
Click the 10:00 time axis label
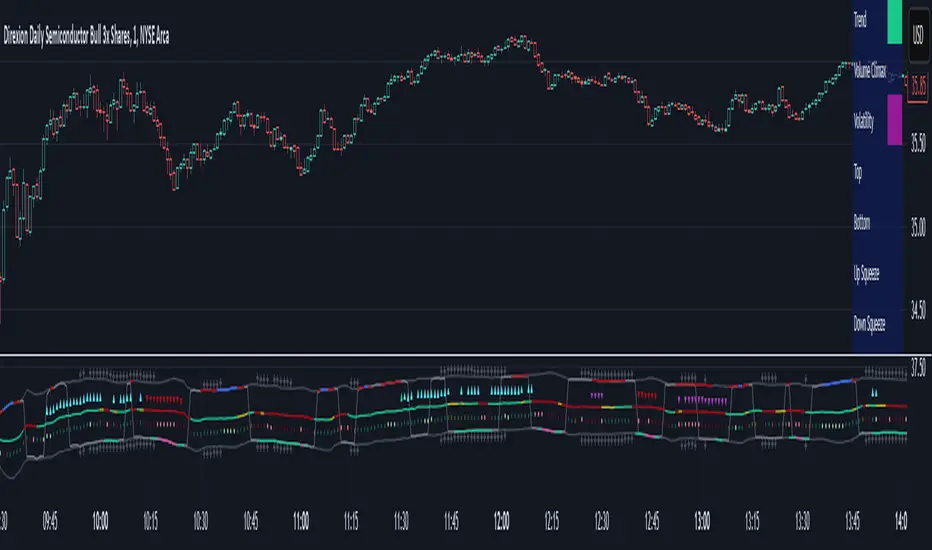(x=100, y=521)
